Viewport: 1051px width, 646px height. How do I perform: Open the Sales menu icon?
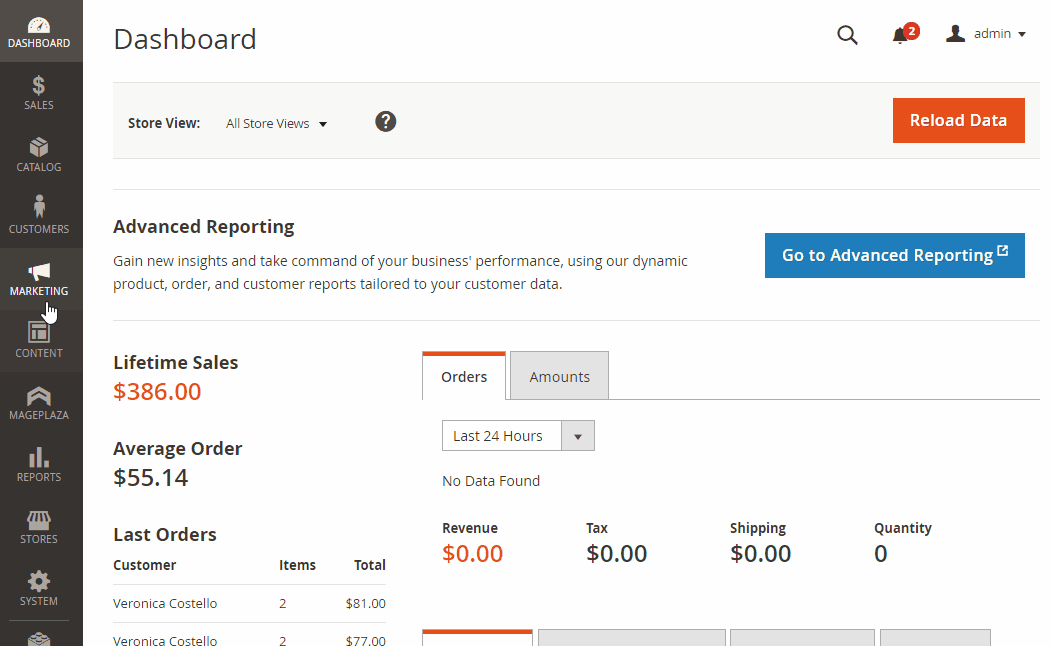tap(39, 86)
